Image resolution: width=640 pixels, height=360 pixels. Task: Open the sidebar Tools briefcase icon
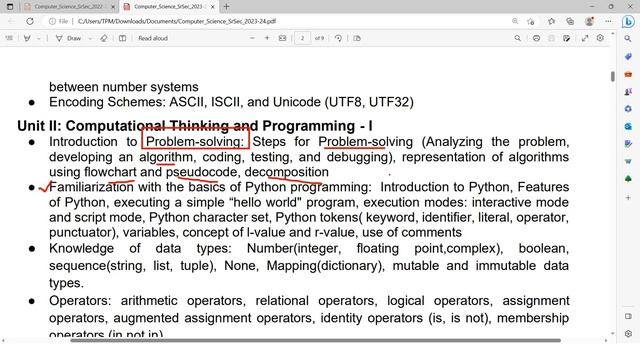628,74
